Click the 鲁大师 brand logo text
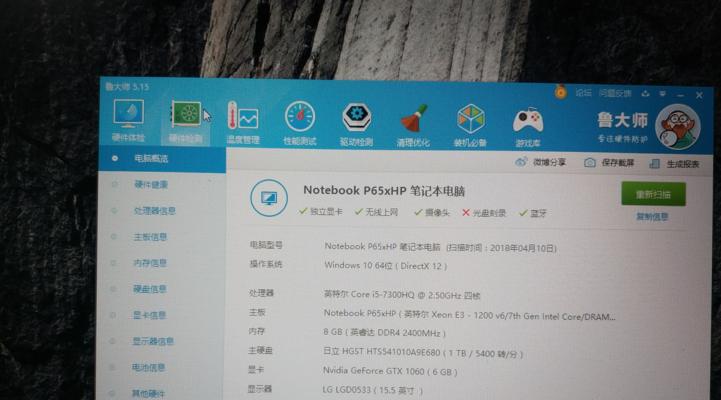721x400 pixels. pos(622,120)
